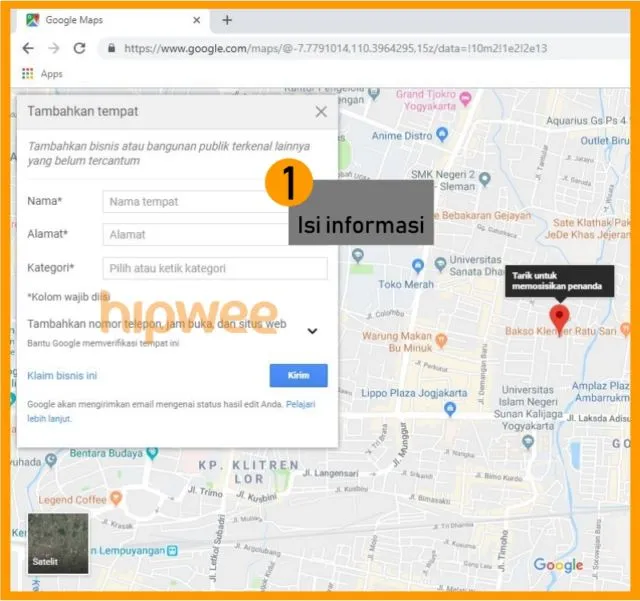Click the Bentara Budaya map pin

point(152,452)
